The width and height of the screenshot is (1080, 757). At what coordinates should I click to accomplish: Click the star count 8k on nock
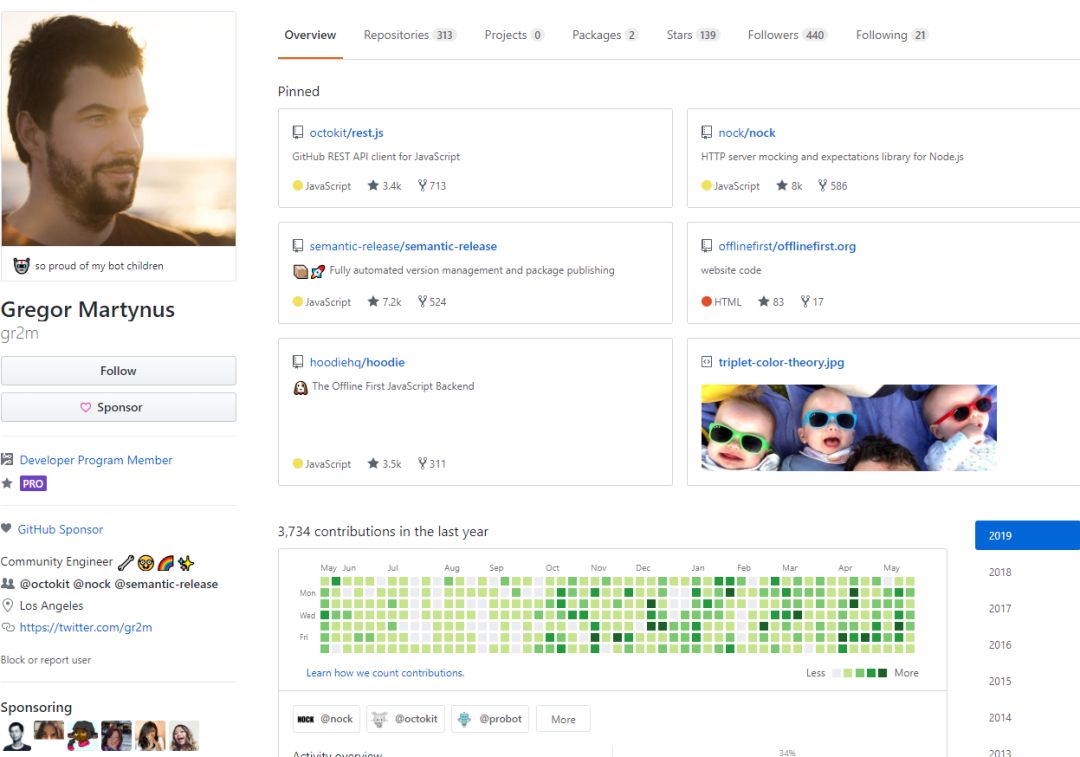tap(789, 185)
